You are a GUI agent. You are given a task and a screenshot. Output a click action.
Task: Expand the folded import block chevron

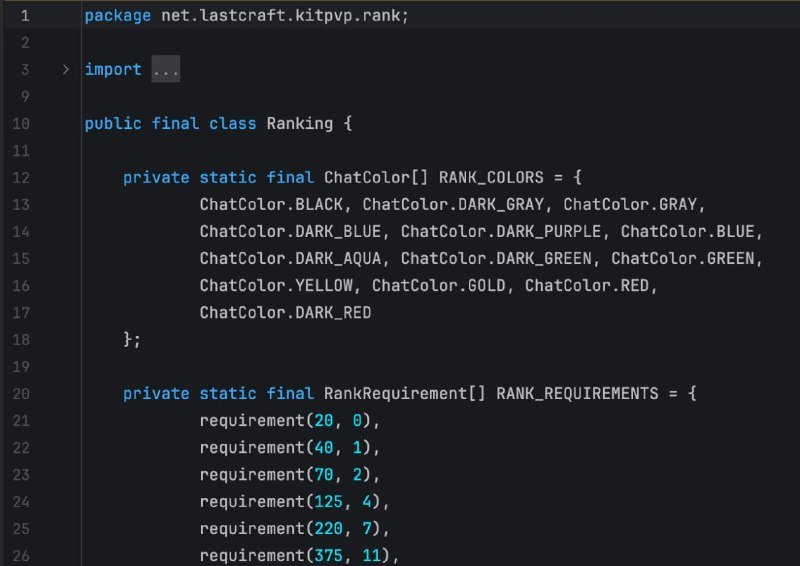point(65,69)
